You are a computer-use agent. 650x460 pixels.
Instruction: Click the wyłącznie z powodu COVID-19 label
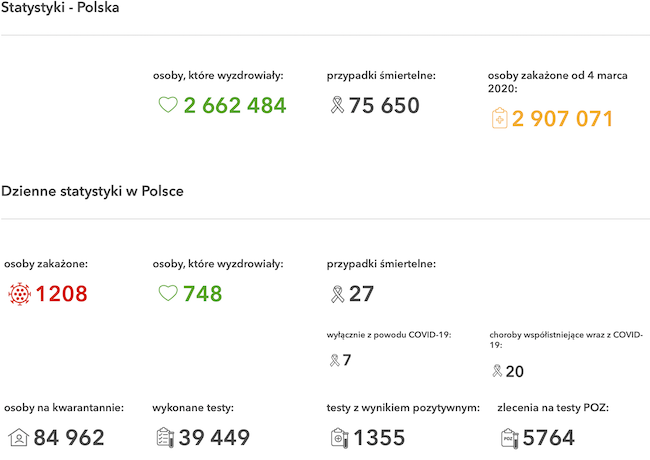389,335
